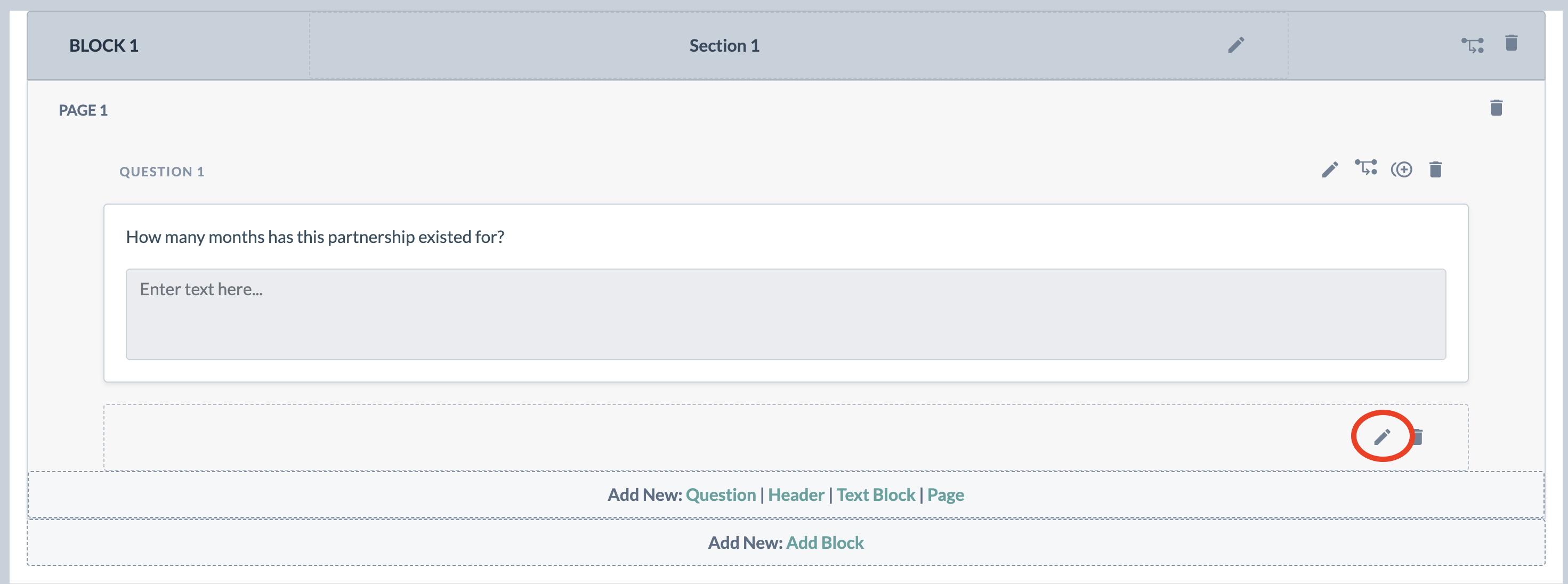
Task: Select the Section 1 title text
Action: pos(724,46)
